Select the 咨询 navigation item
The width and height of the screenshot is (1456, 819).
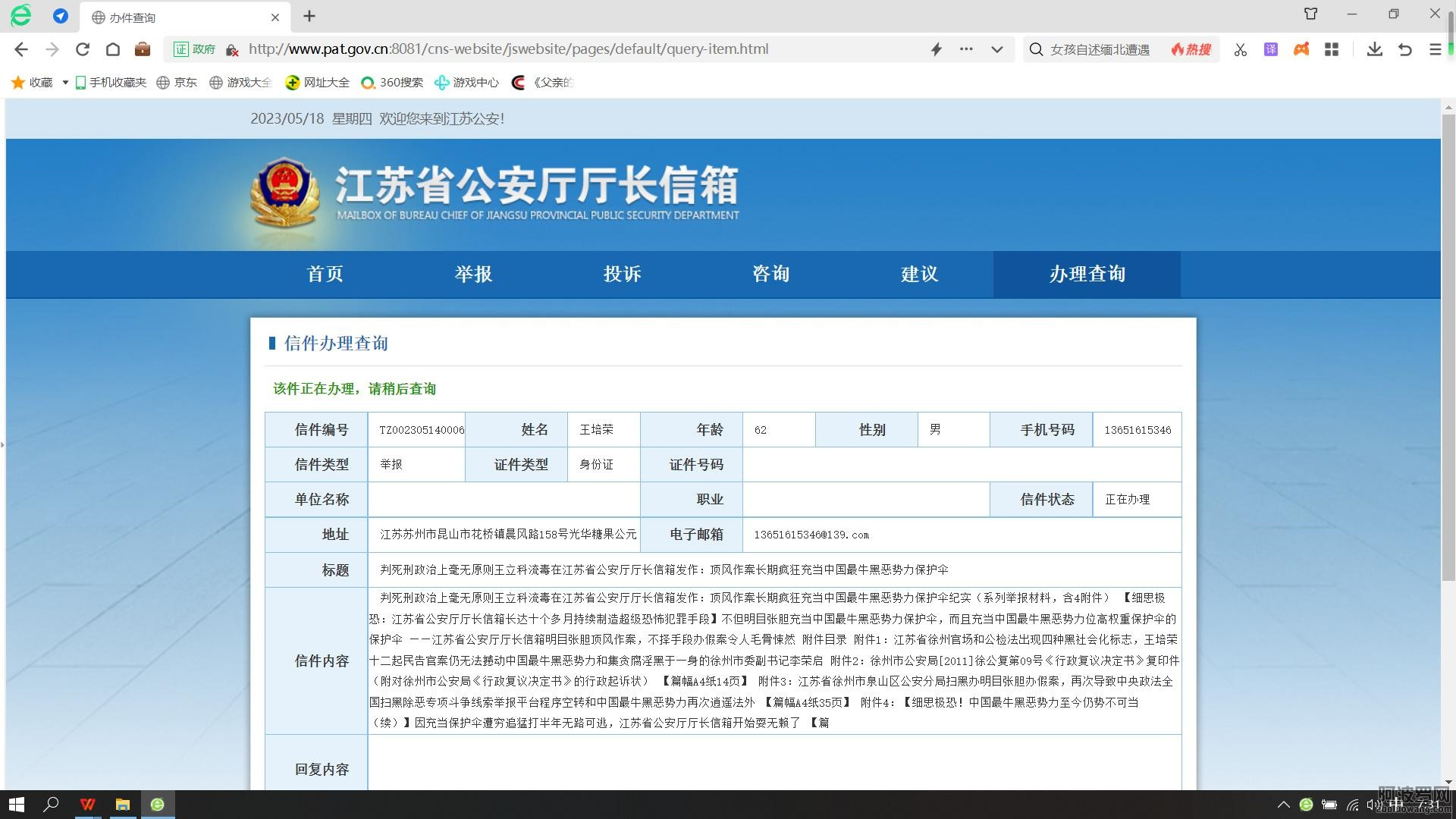[x=770, y=274]
